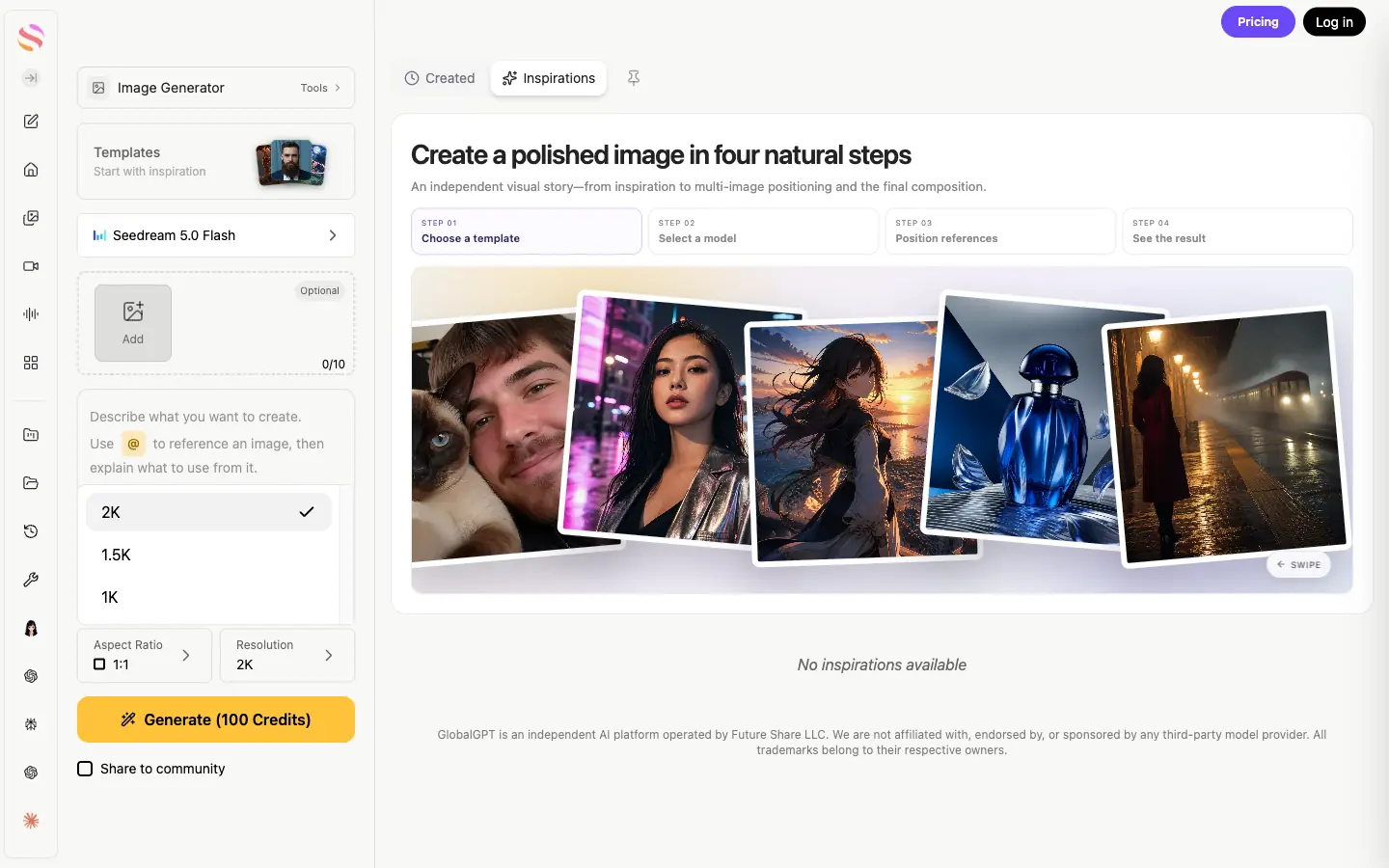Open the new chat edit icon

point(31,122)
